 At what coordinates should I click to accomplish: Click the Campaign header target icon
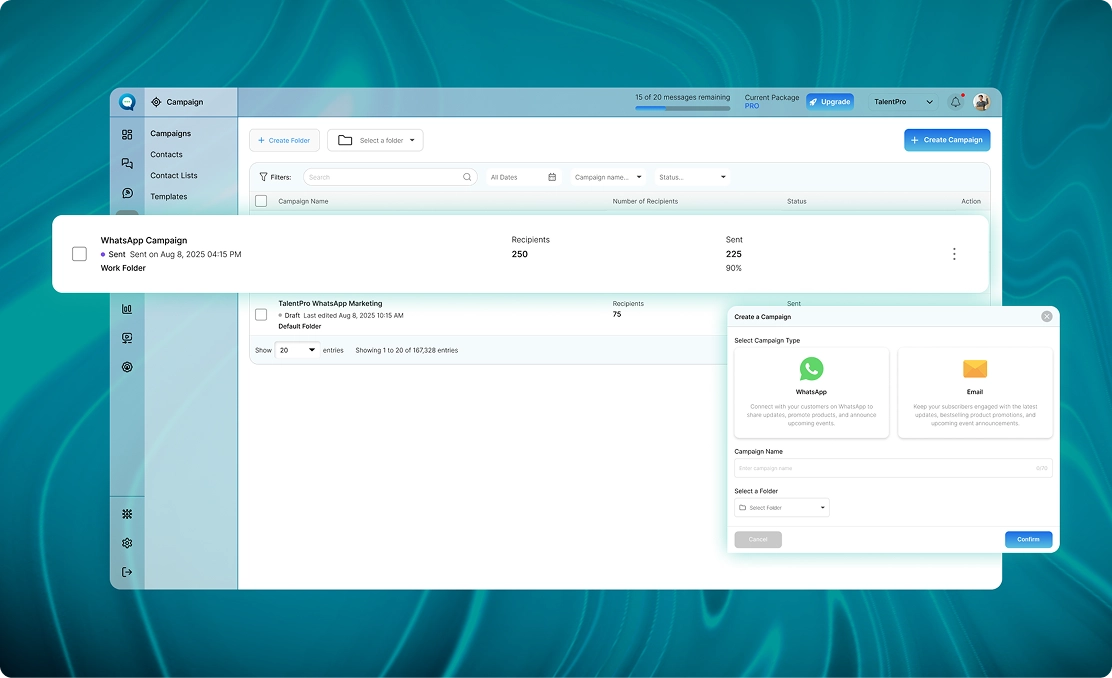click(156, 102)
